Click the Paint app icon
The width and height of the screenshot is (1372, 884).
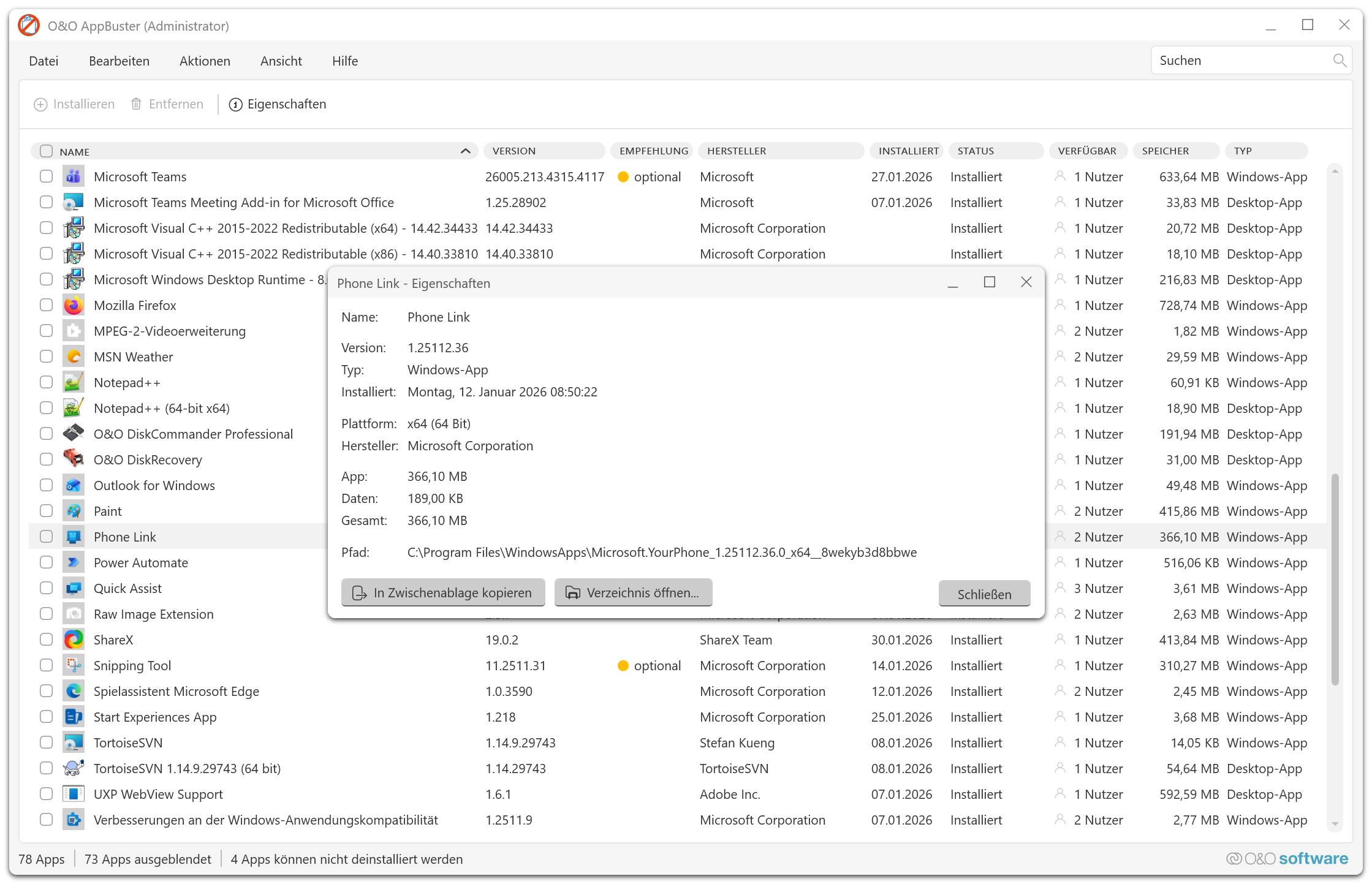pyautogui.click(x=74, y=511)
